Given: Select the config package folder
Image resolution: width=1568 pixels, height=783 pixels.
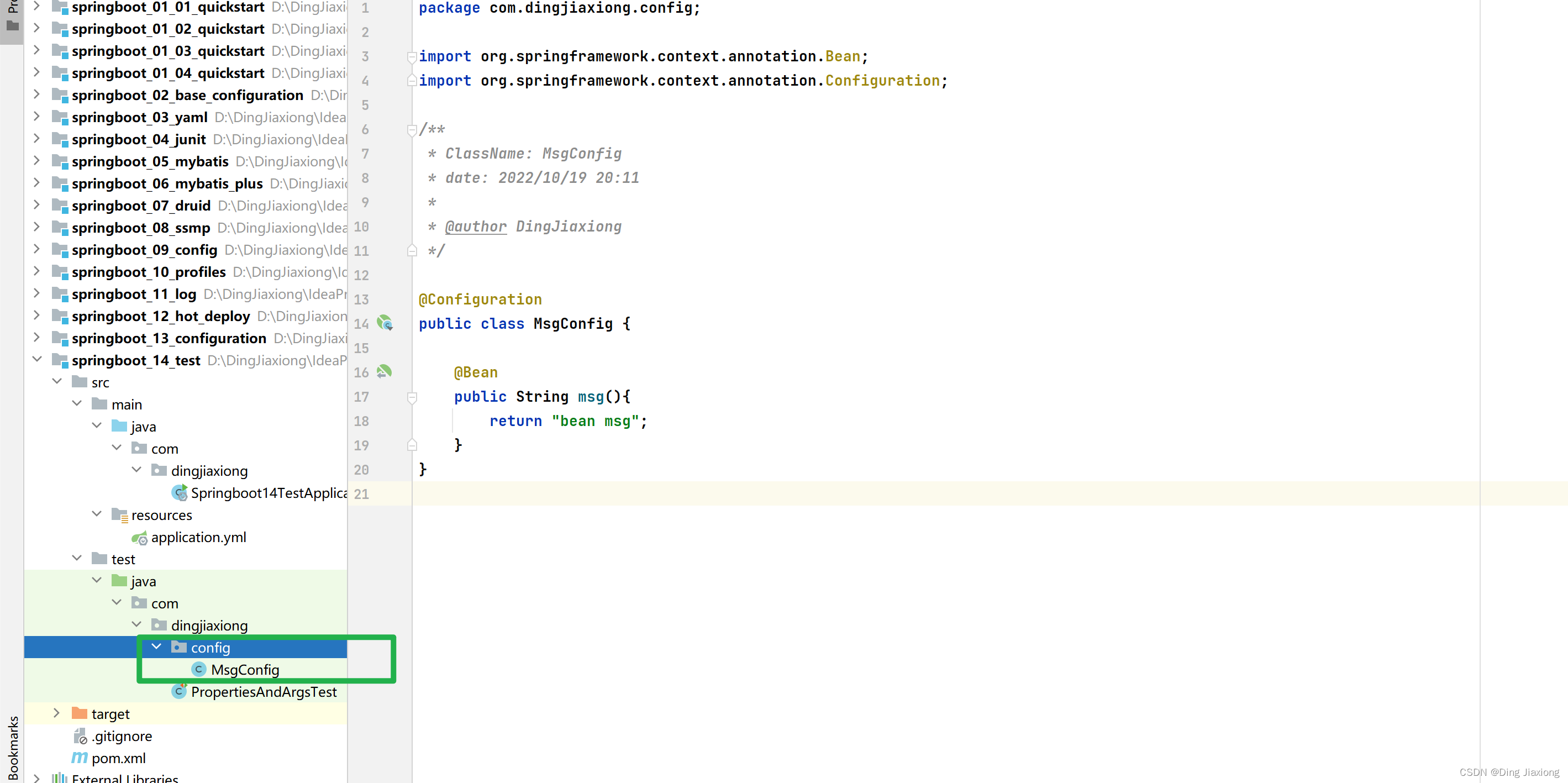Looking at the screenshot, I should (210, 647).
